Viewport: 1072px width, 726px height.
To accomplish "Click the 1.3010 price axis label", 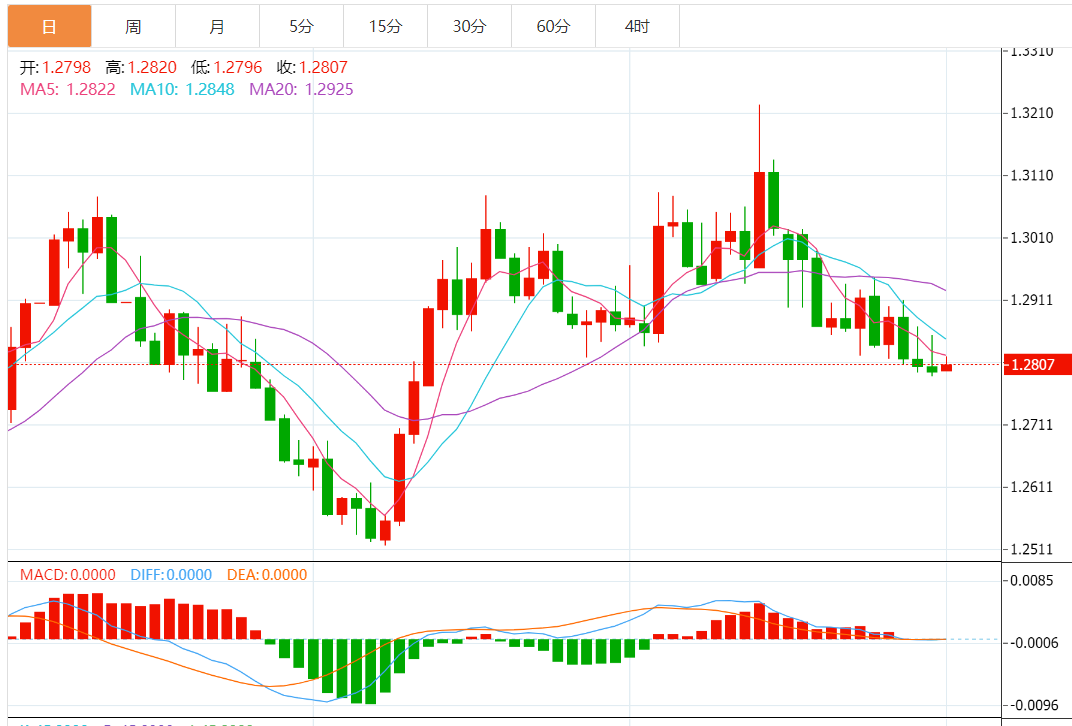I will tap(1032, 238).
